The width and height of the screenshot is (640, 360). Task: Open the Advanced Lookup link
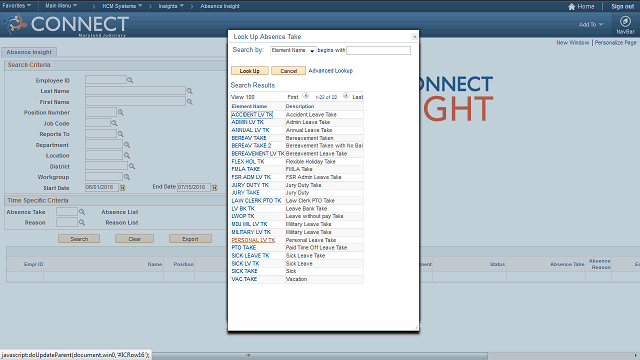(x=331, y=71)
